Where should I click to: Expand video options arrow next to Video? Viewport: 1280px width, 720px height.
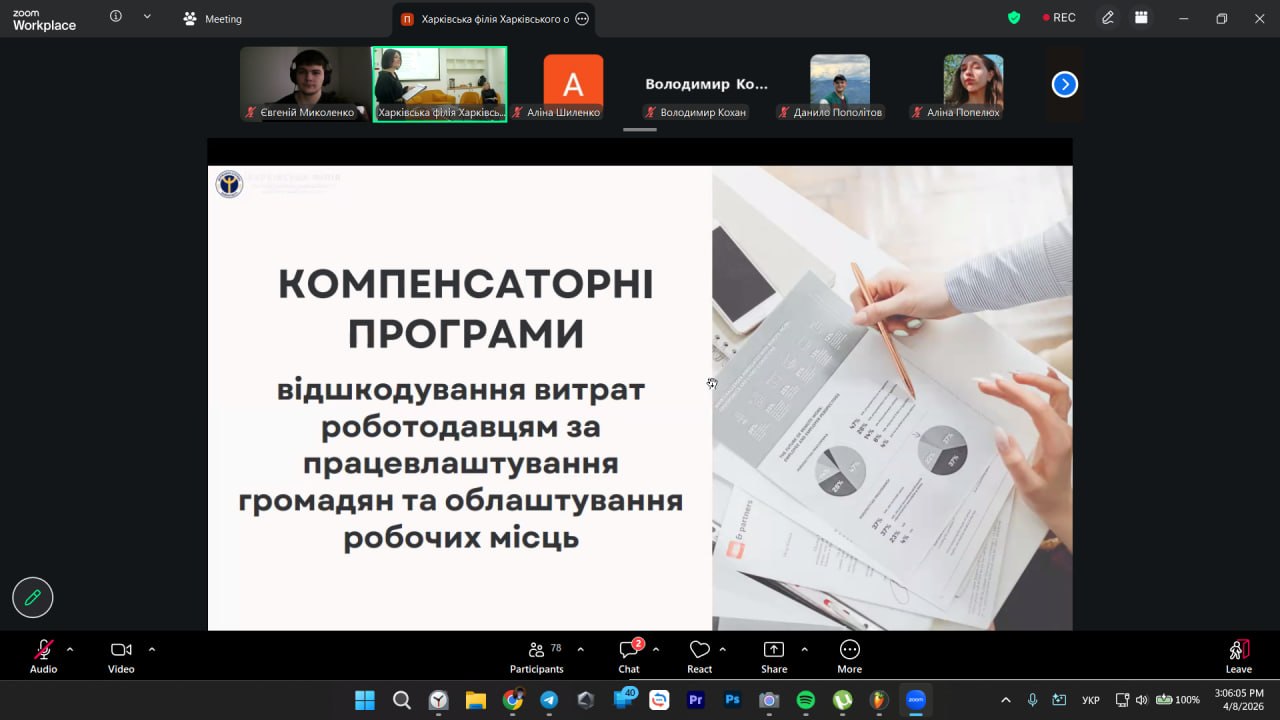152,649
